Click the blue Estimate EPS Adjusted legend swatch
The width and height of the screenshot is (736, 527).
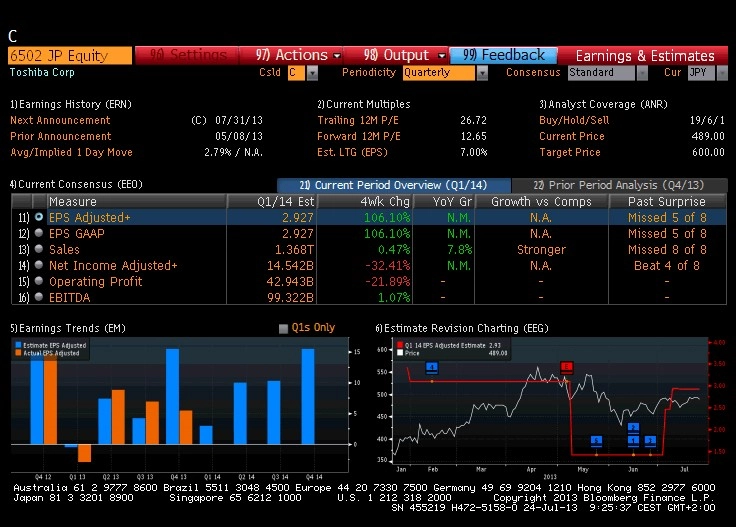click(x=18, y=345)
